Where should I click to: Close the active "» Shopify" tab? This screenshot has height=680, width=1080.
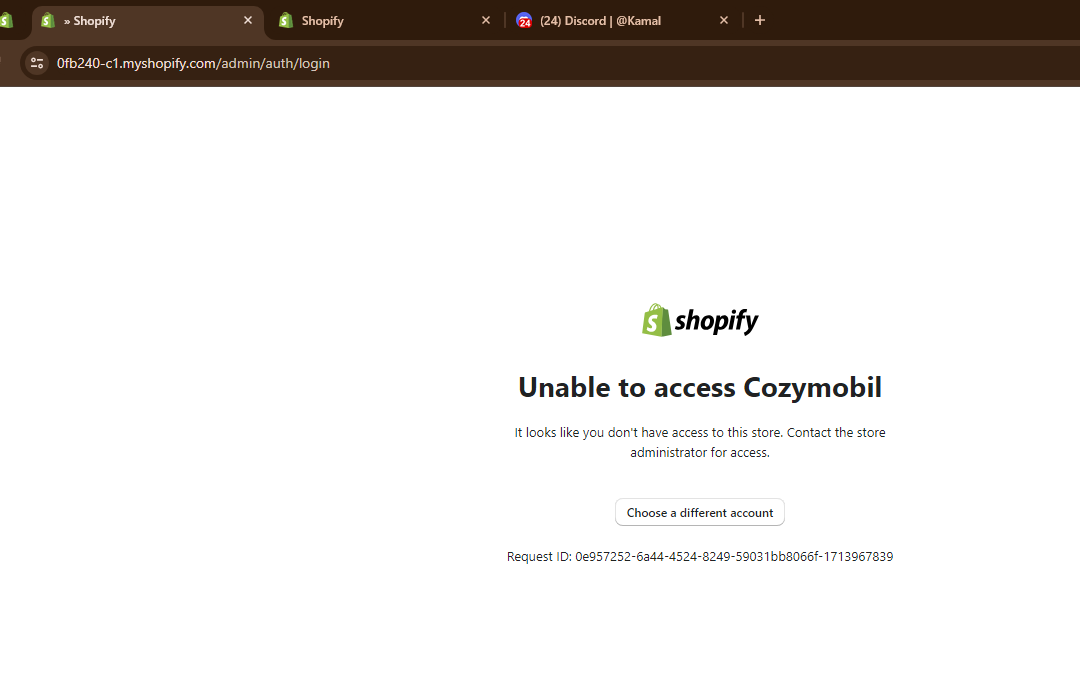tap(248, 20)
